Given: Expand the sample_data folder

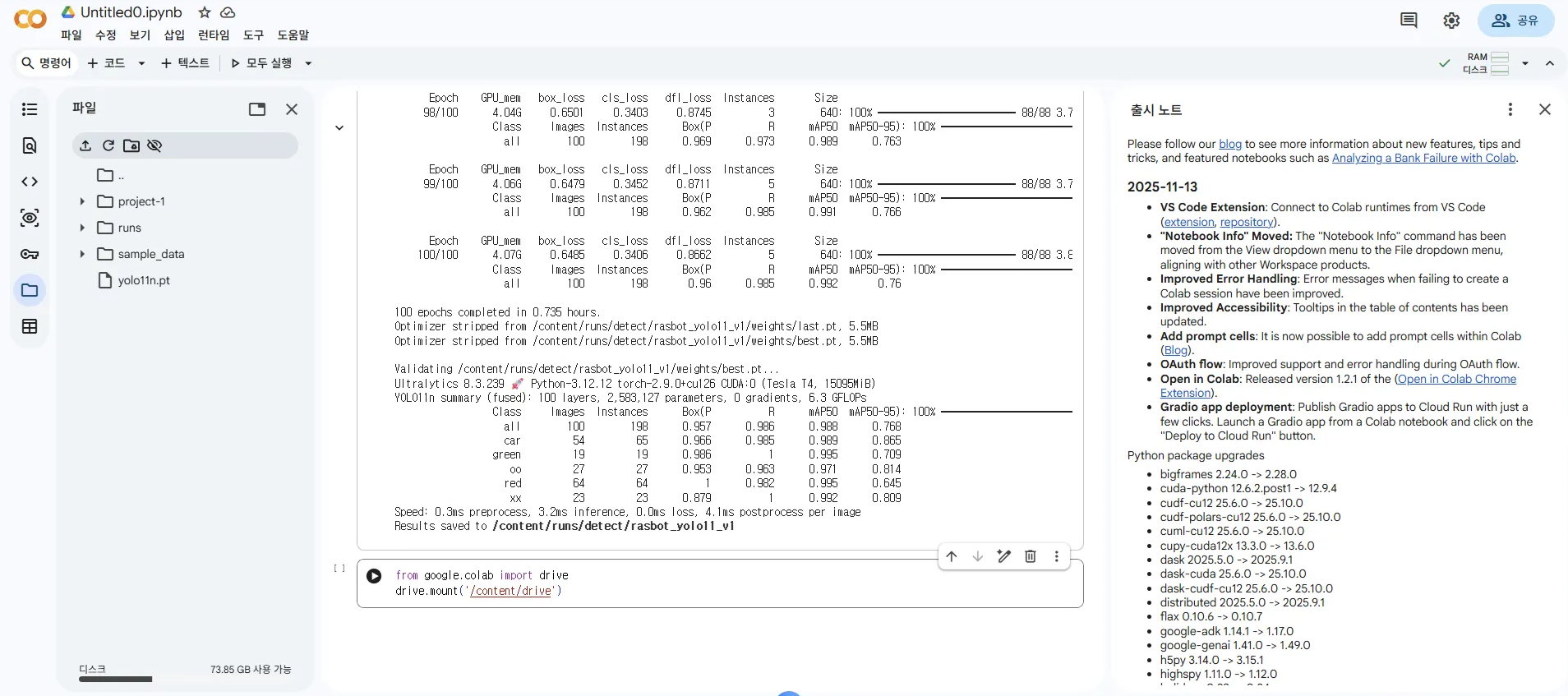Looking at the screenshot, I should [x=82, y=254].
